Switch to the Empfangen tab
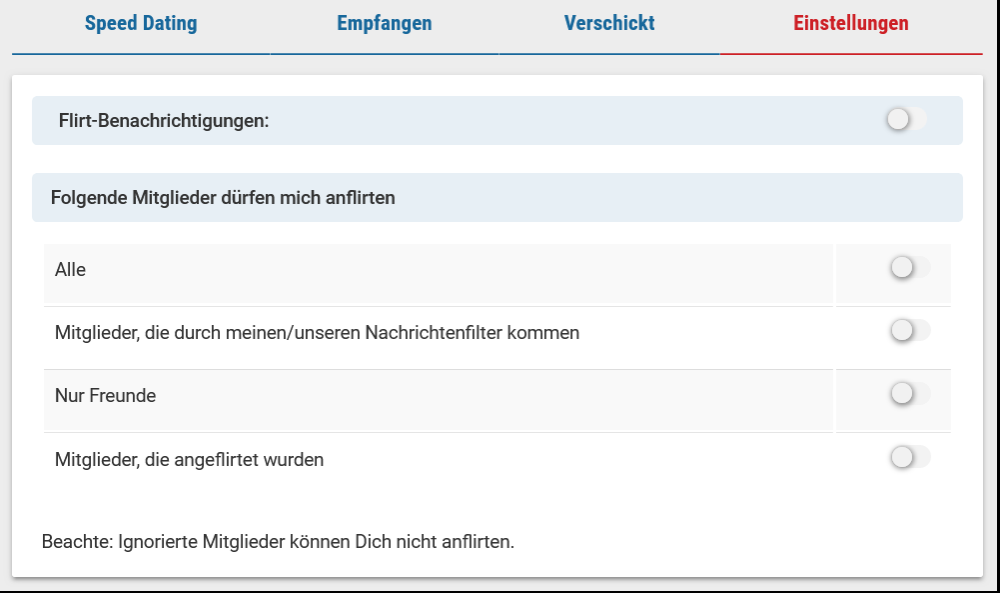 (384, 24)
